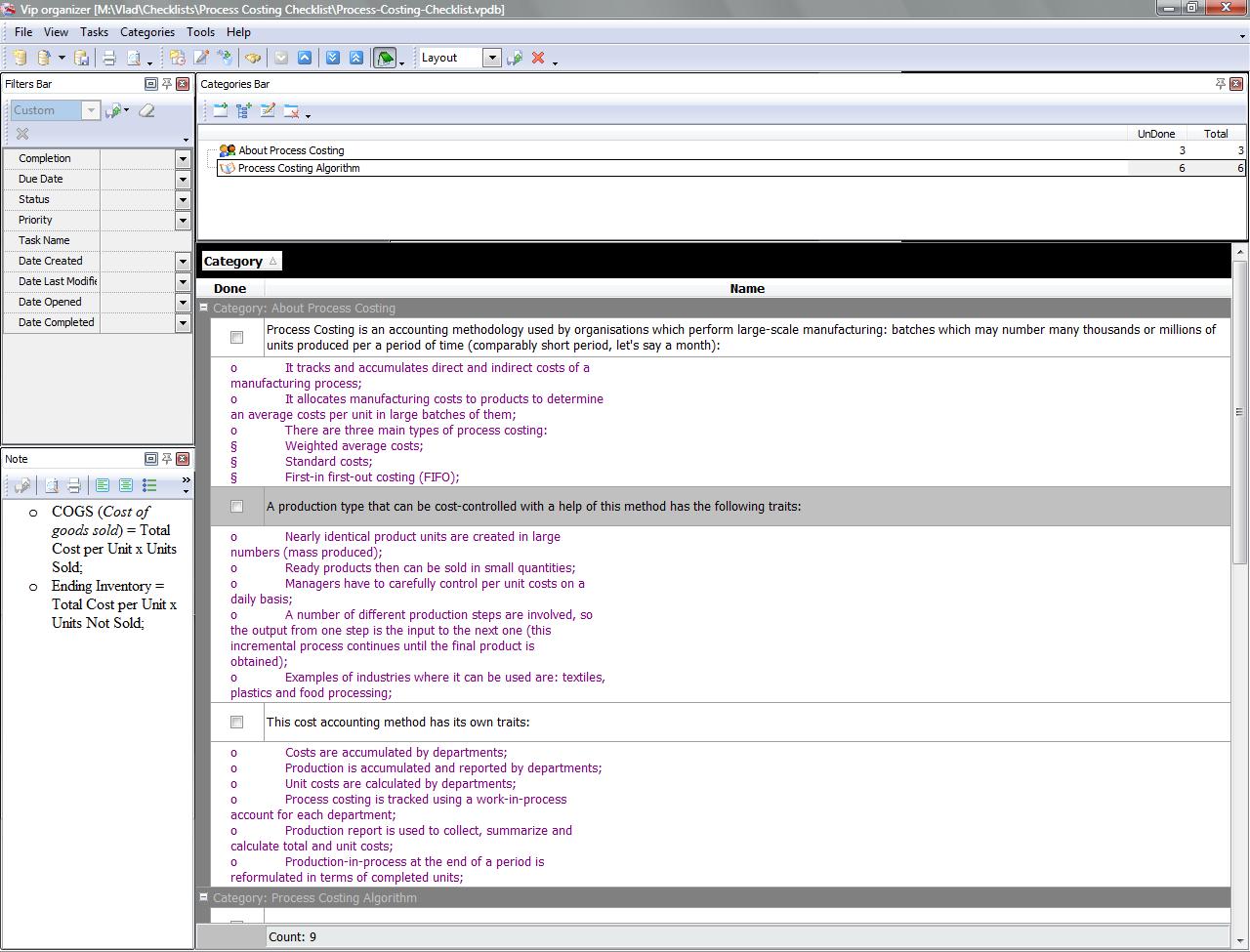
Task: Click the add subcategory tree icon
Action: coord(244,111)
